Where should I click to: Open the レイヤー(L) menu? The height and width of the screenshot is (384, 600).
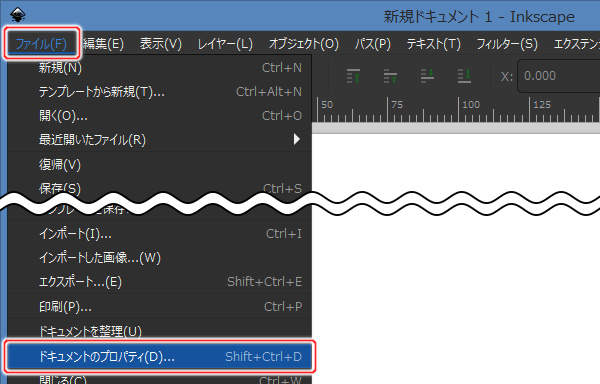pos(225,44)
